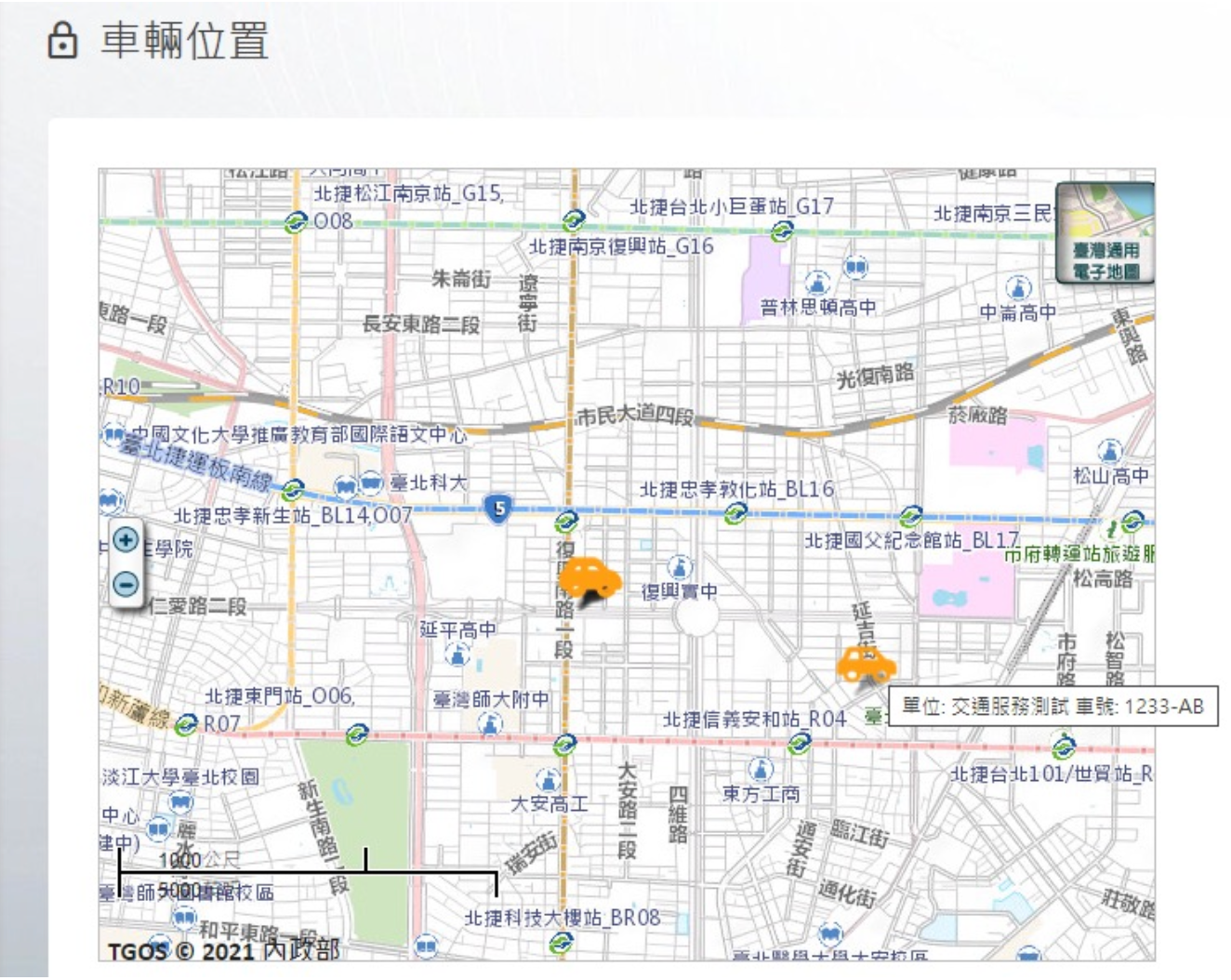Click the 北捷忠孝敦化站 metro station icon
Image resolution: width=1231 pixels, height=980 pixels.
(736, 511)
